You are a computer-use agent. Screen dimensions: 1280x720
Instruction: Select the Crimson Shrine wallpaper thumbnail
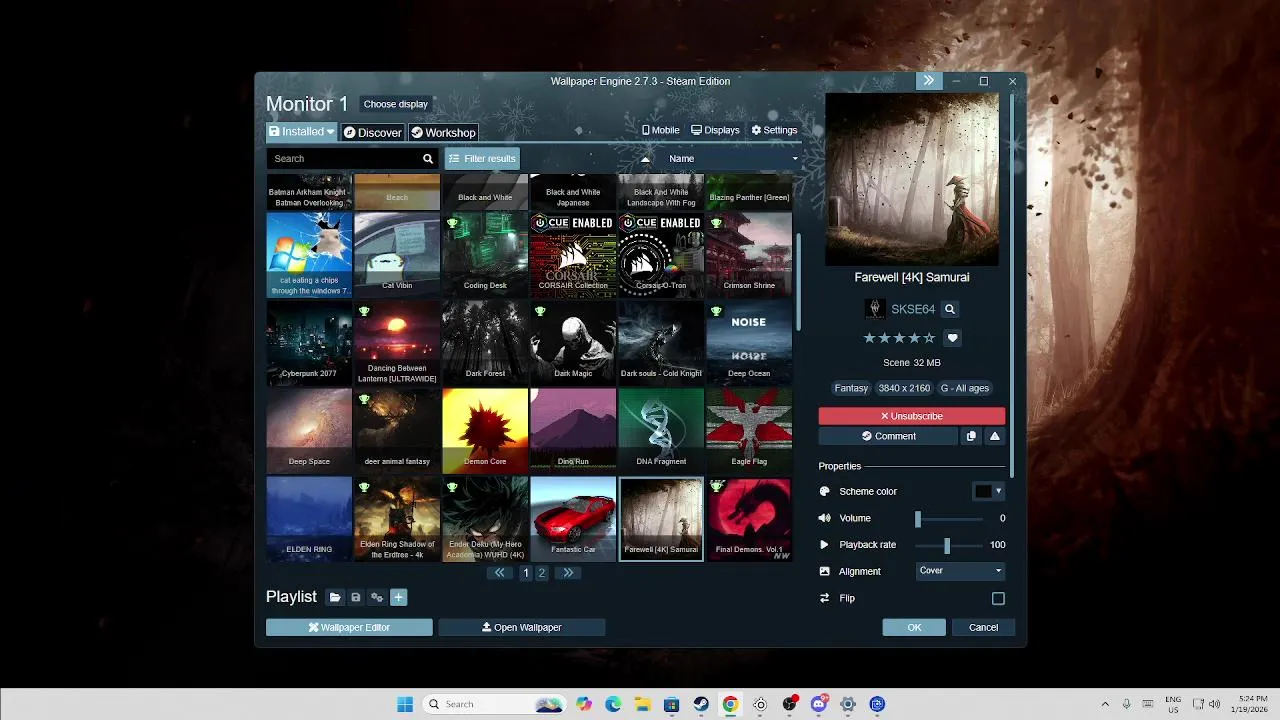point(749,254)
